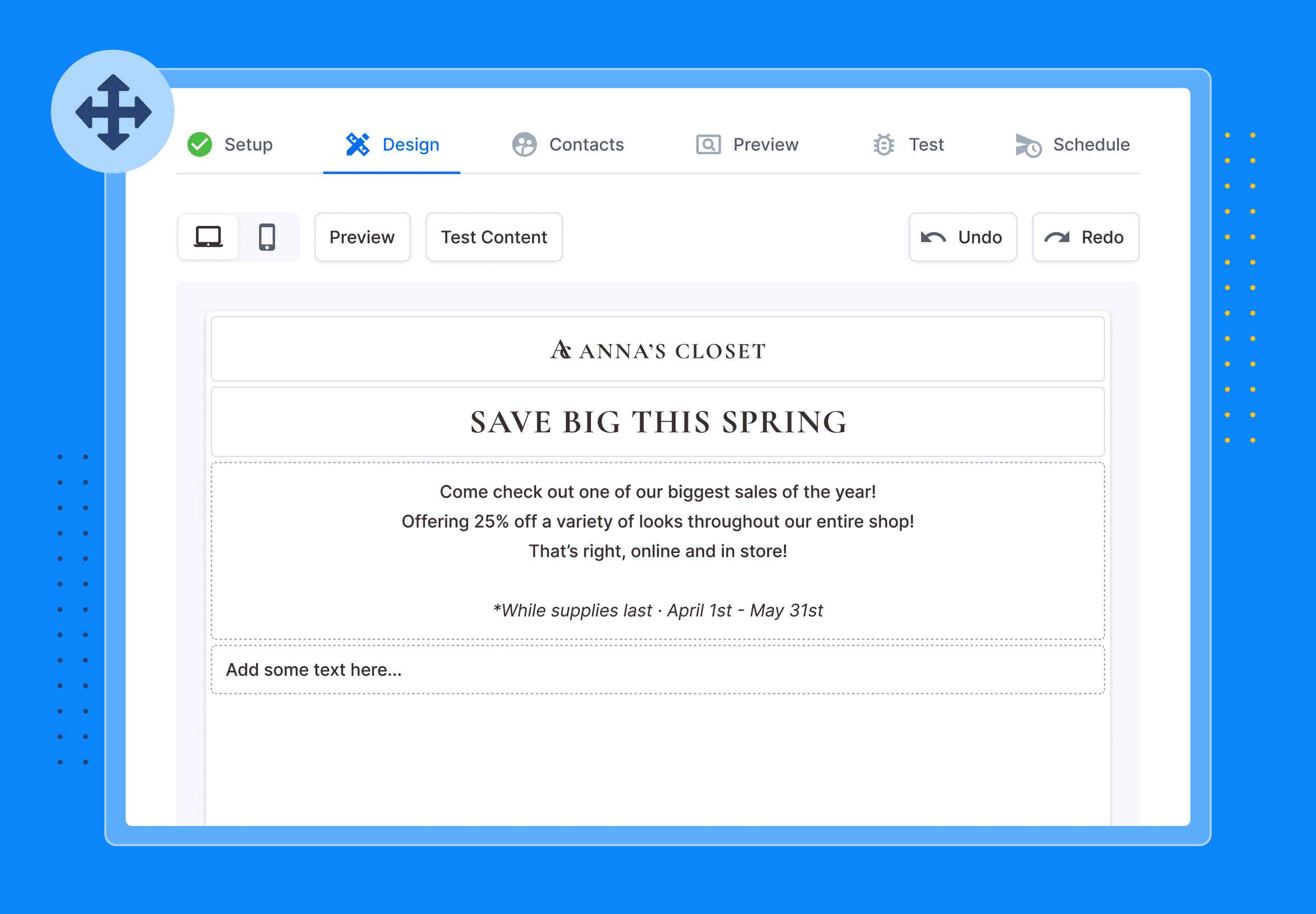Screen dimensions: 1316x914
Task: Click the Redo arrow icon
Action: [x=1057, y=237]
